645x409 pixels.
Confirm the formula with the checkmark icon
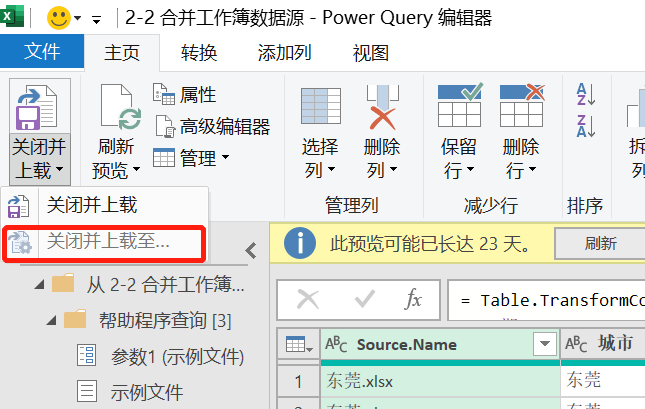(364, 300)
